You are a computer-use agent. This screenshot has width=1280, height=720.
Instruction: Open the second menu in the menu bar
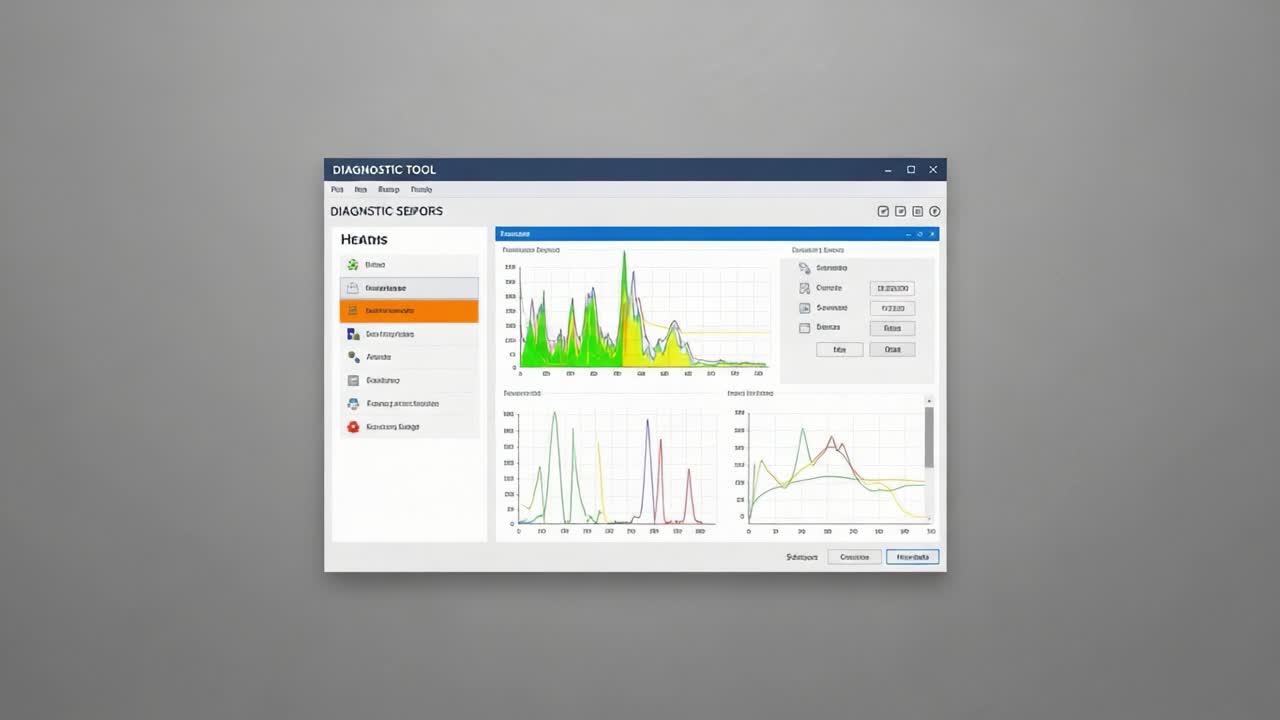pos(361,189)
